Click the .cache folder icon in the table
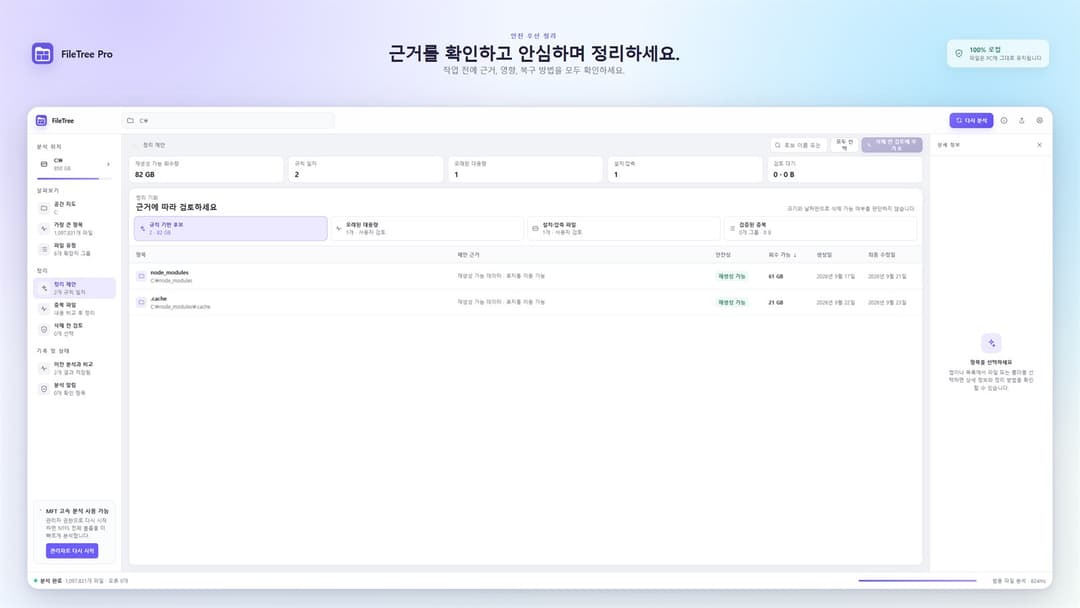The image size is (1080, 608). pos(141,302)
